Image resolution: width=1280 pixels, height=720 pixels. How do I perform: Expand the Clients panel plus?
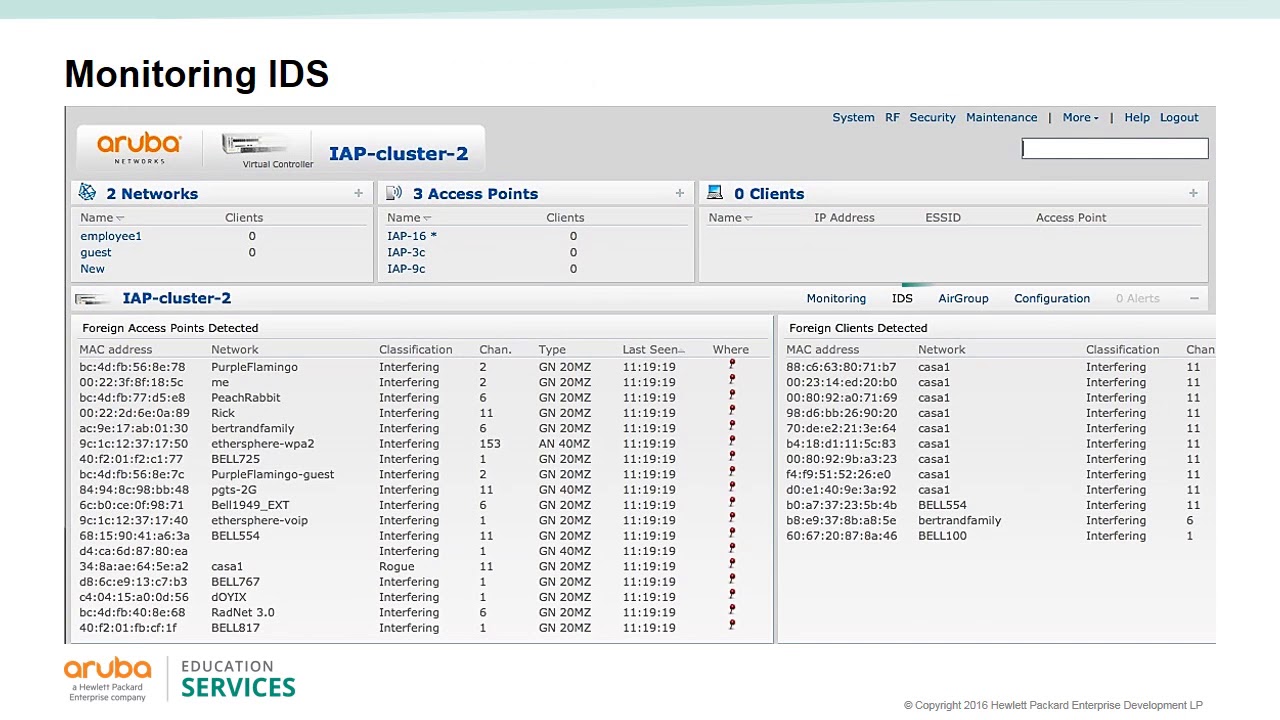(1193, 193)
